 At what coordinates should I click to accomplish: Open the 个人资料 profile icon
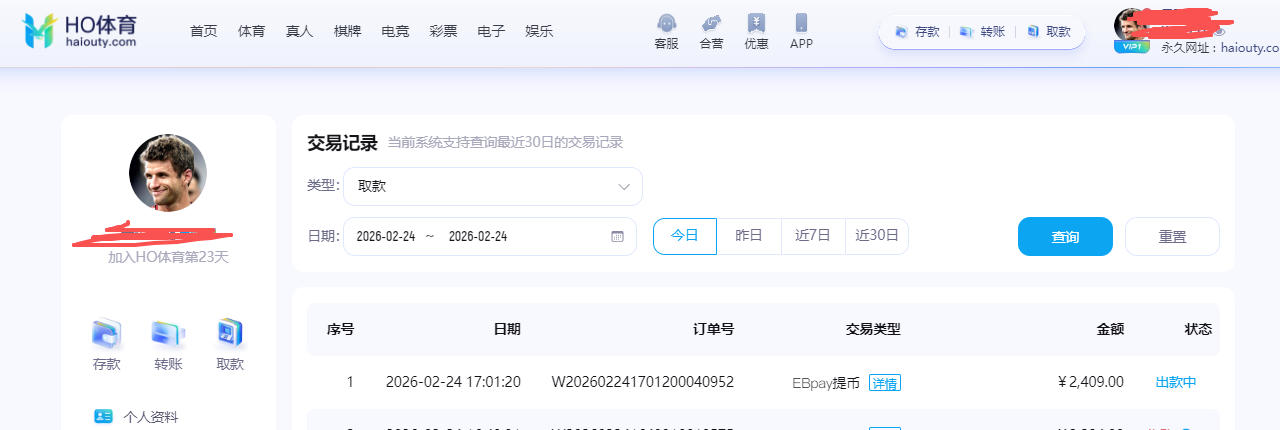coord(103,416)
